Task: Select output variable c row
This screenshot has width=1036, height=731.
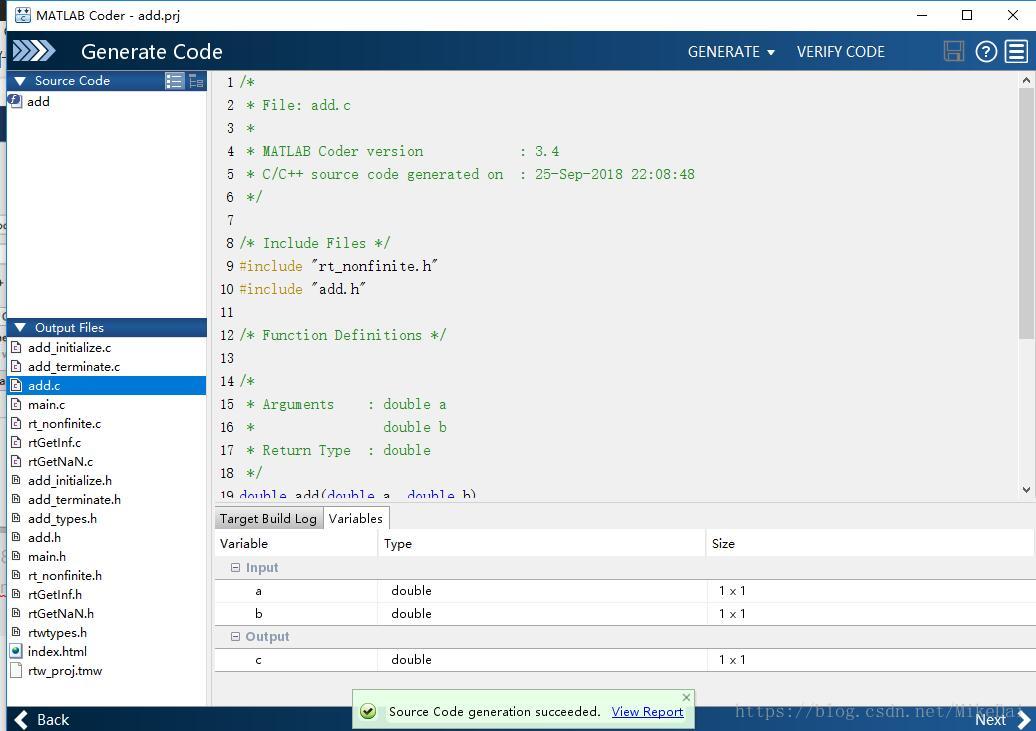Action: click(624, 660)
